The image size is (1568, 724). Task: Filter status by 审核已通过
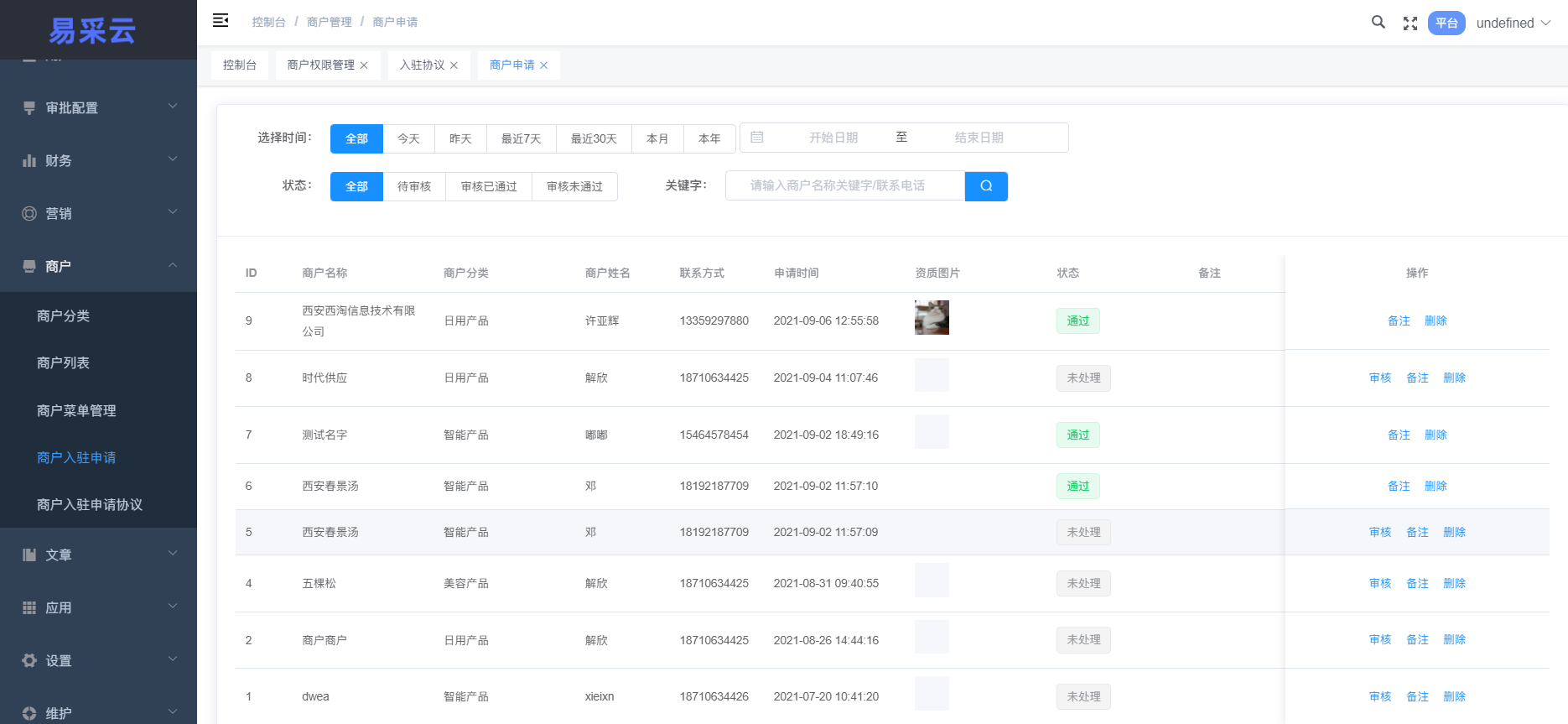tap(489, 186)
